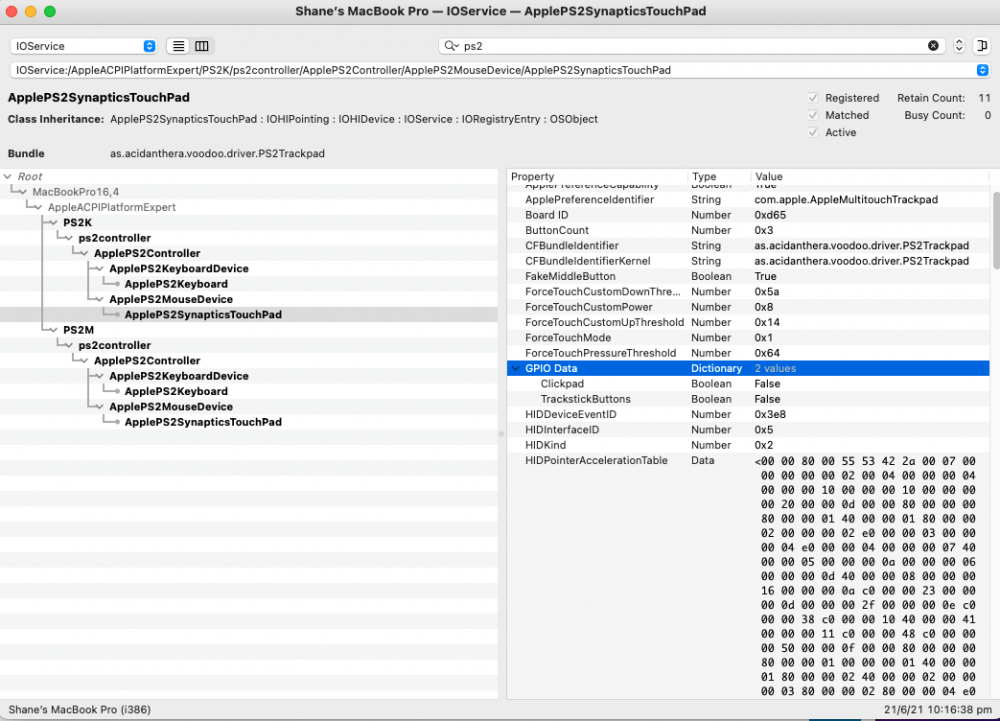This screenshot has height=721, width=1000.
Task: Toggle the inspector sidebar panel icon
Action: pos(982,46)
